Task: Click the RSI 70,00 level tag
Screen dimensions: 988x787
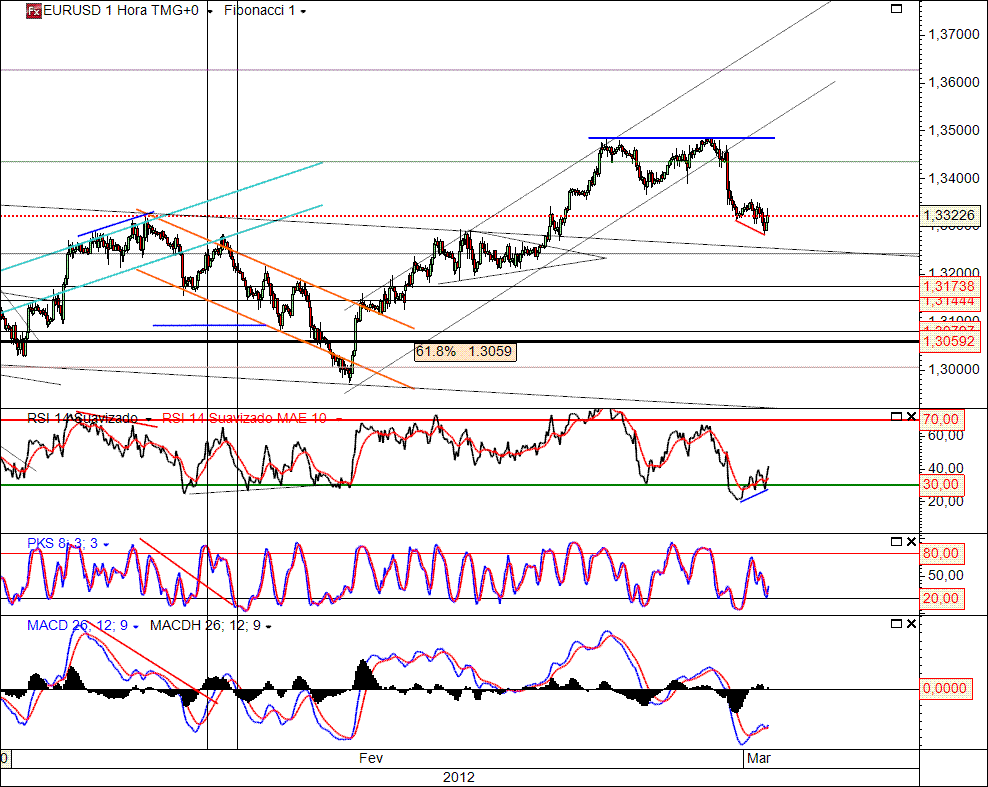Action: pos(942,419)
